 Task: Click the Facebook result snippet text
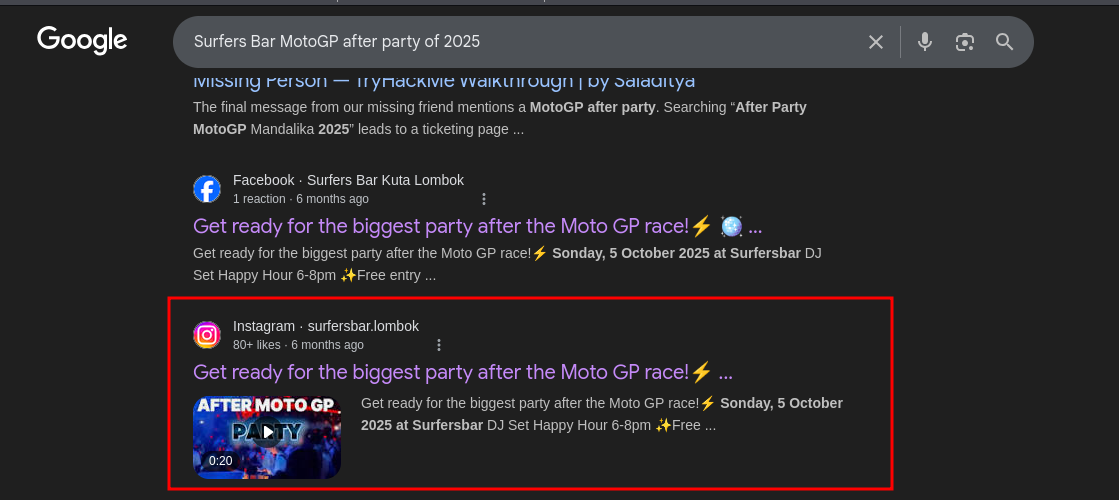[507, 264]
